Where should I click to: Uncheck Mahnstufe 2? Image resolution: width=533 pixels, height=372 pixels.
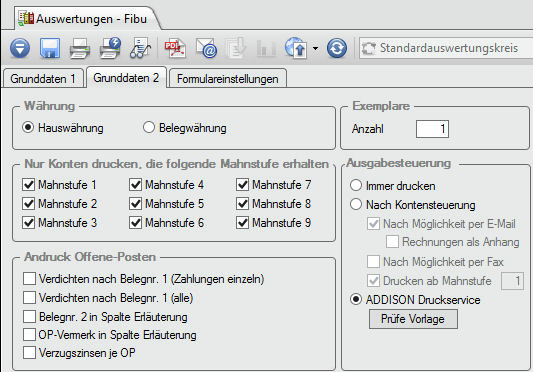tap(29, 204)
